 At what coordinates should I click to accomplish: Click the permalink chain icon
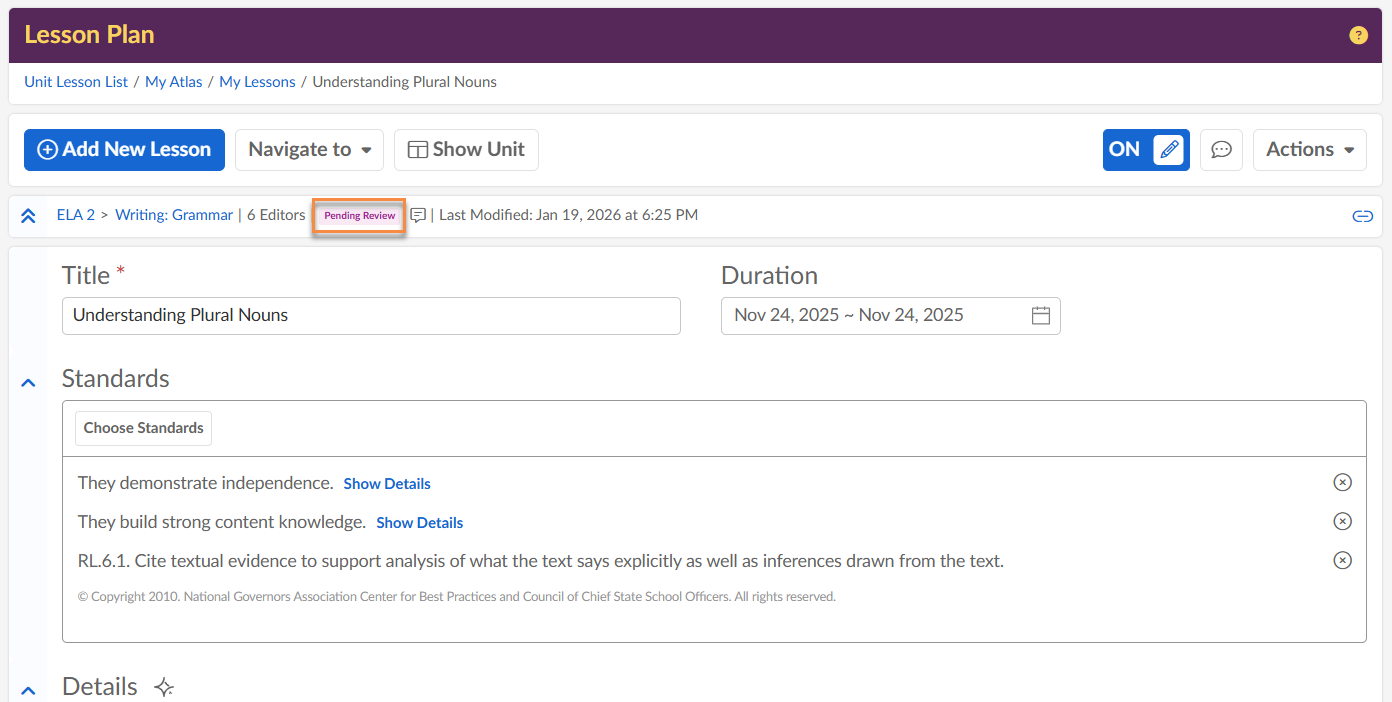(x=1362, y=216)
